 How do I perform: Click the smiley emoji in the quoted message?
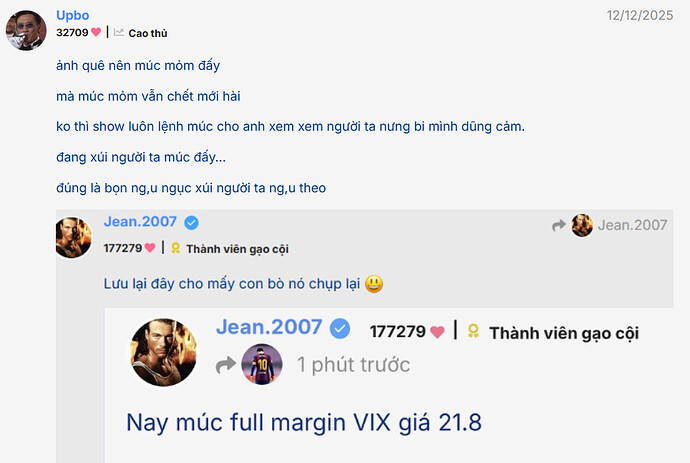pyautogui.click(x=374, y=284)
